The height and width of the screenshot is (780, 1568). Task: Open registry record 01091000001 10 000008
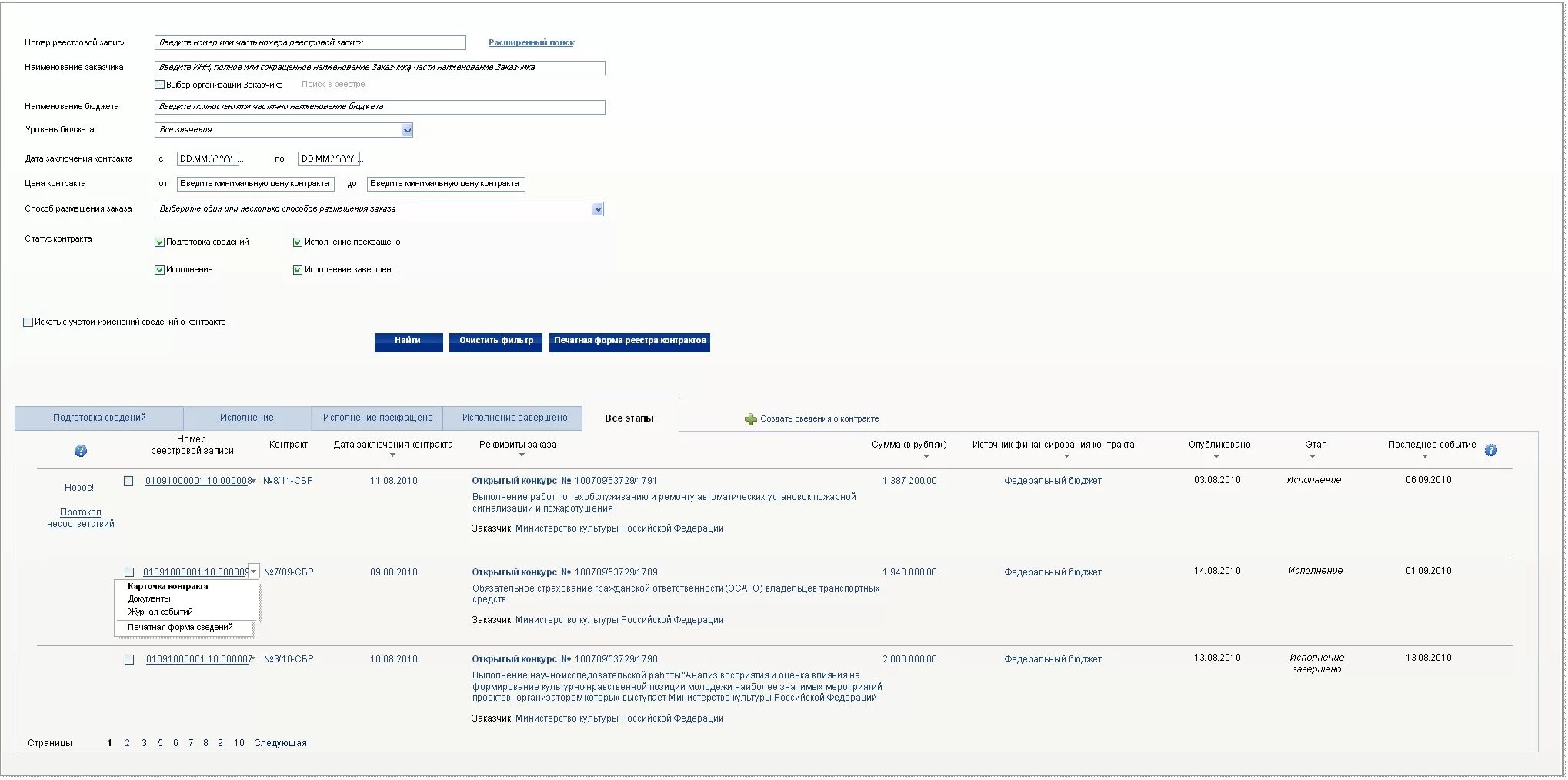pyautogui.click(x=198, y=482)
